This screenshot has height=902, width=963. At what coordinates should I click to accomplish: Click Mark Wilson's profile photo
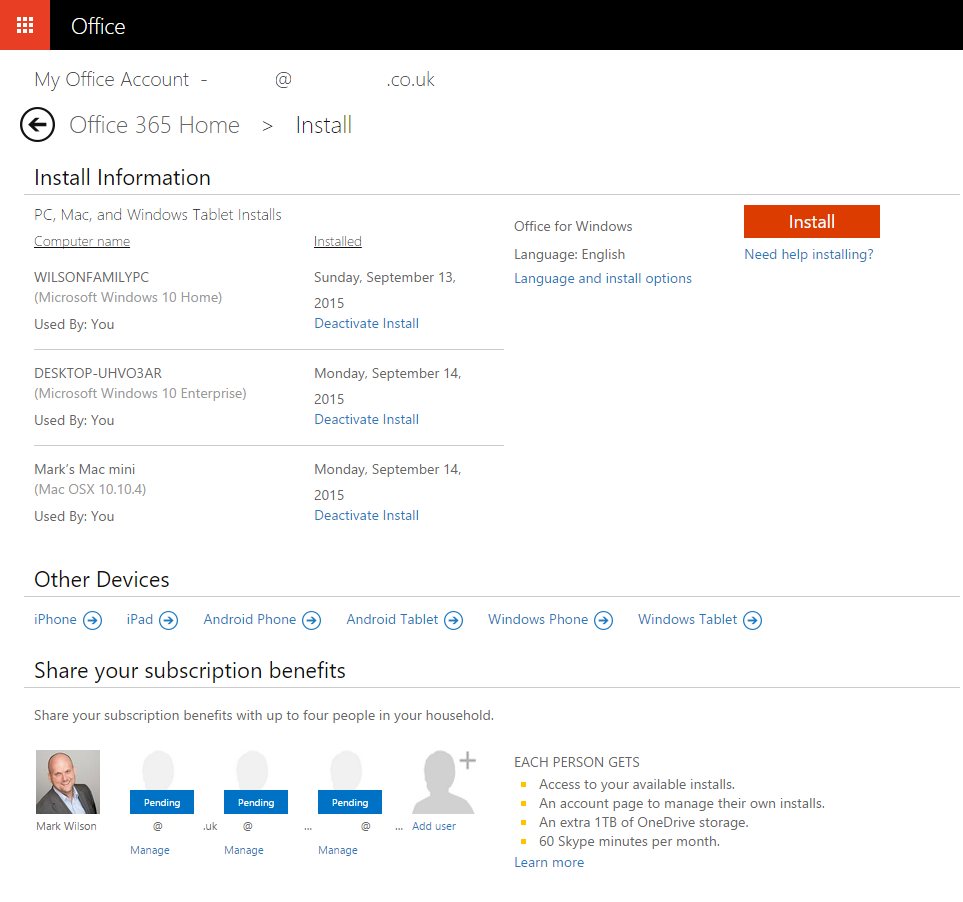67,781
